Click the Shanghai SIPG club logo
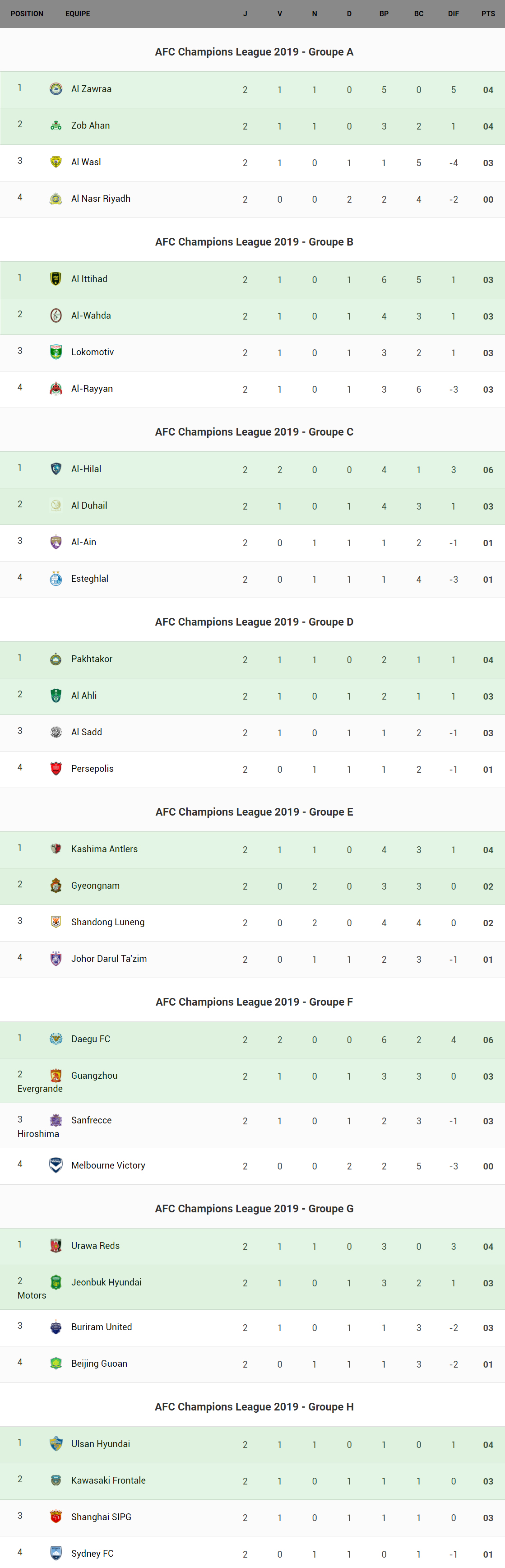Viewport: 505px width, 1568px height. (56, 1516)
